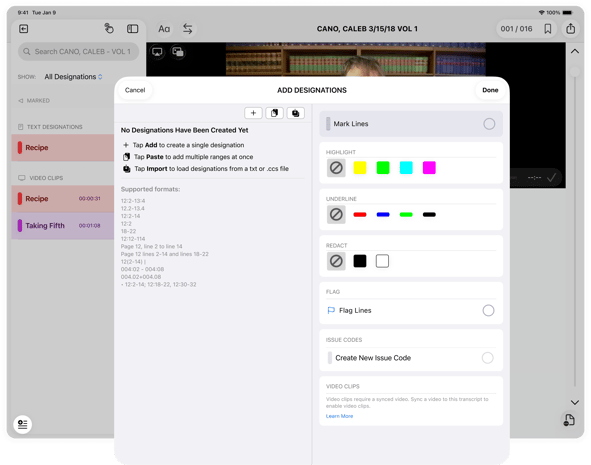
Task: Choose white redaction swatch
Action: 382,261
